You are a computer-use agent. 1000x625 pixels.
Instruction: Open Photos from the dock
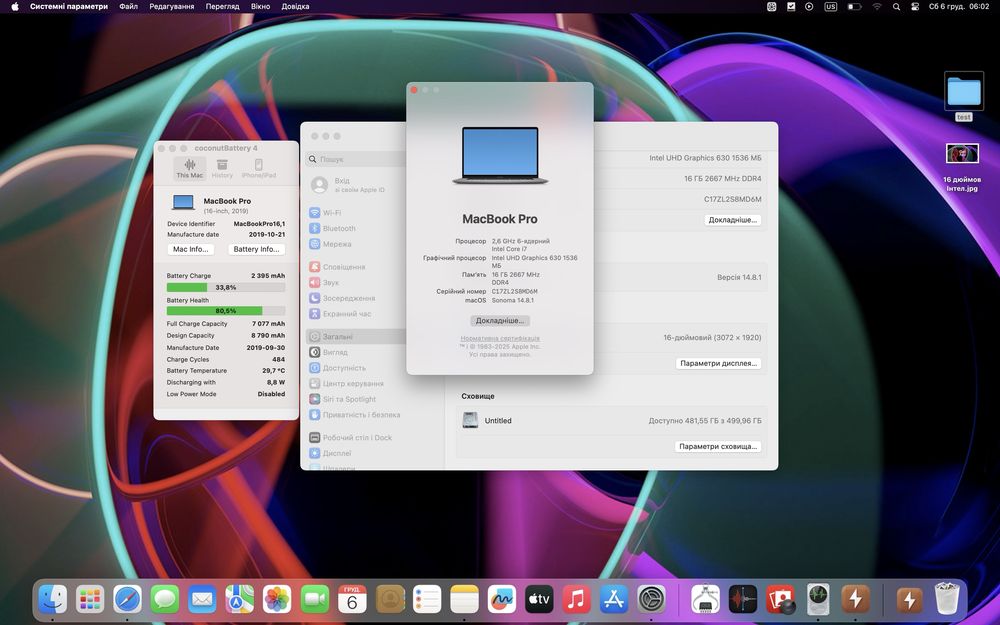(x=277, y=599)
